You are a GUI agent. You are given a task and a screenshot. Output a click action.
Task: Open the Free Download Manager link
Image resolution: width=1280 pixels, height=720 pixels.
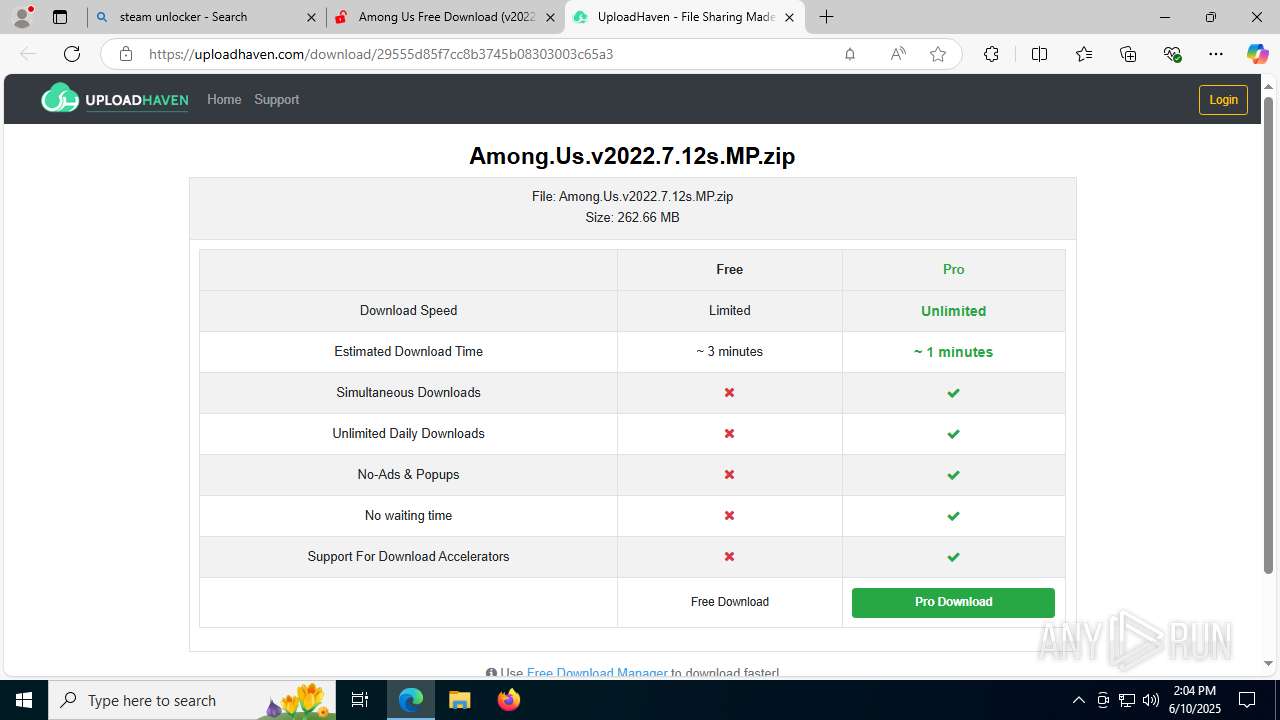[597, 673]
